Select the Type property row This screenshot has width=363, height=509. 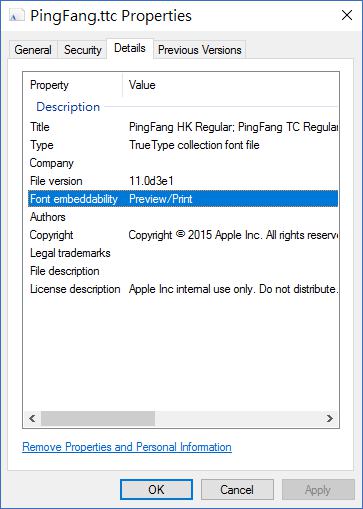[x=183, y=145]
